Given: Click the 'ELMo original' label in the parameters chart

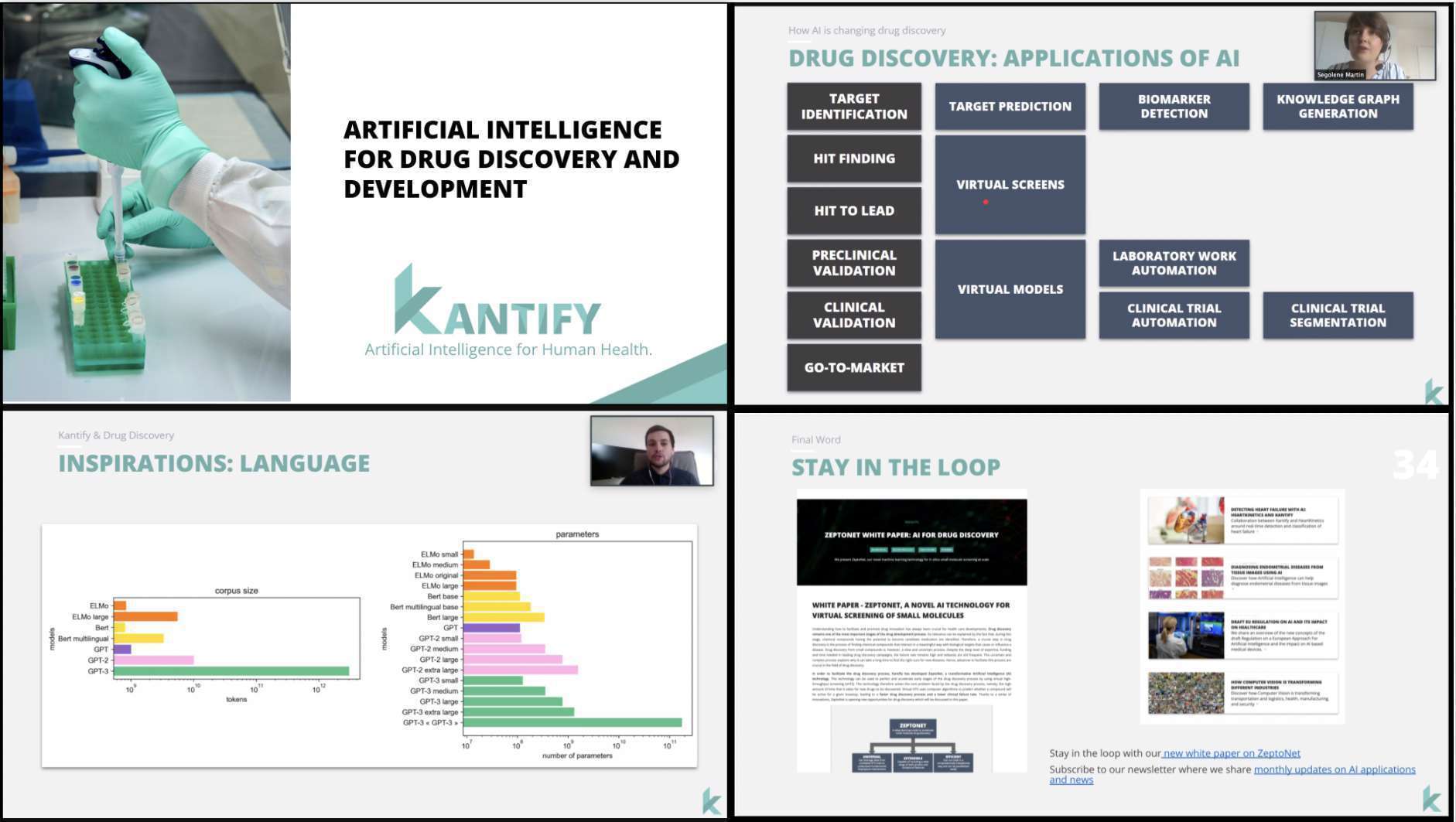Looking at the screenshot, I should tap(436, 575).
